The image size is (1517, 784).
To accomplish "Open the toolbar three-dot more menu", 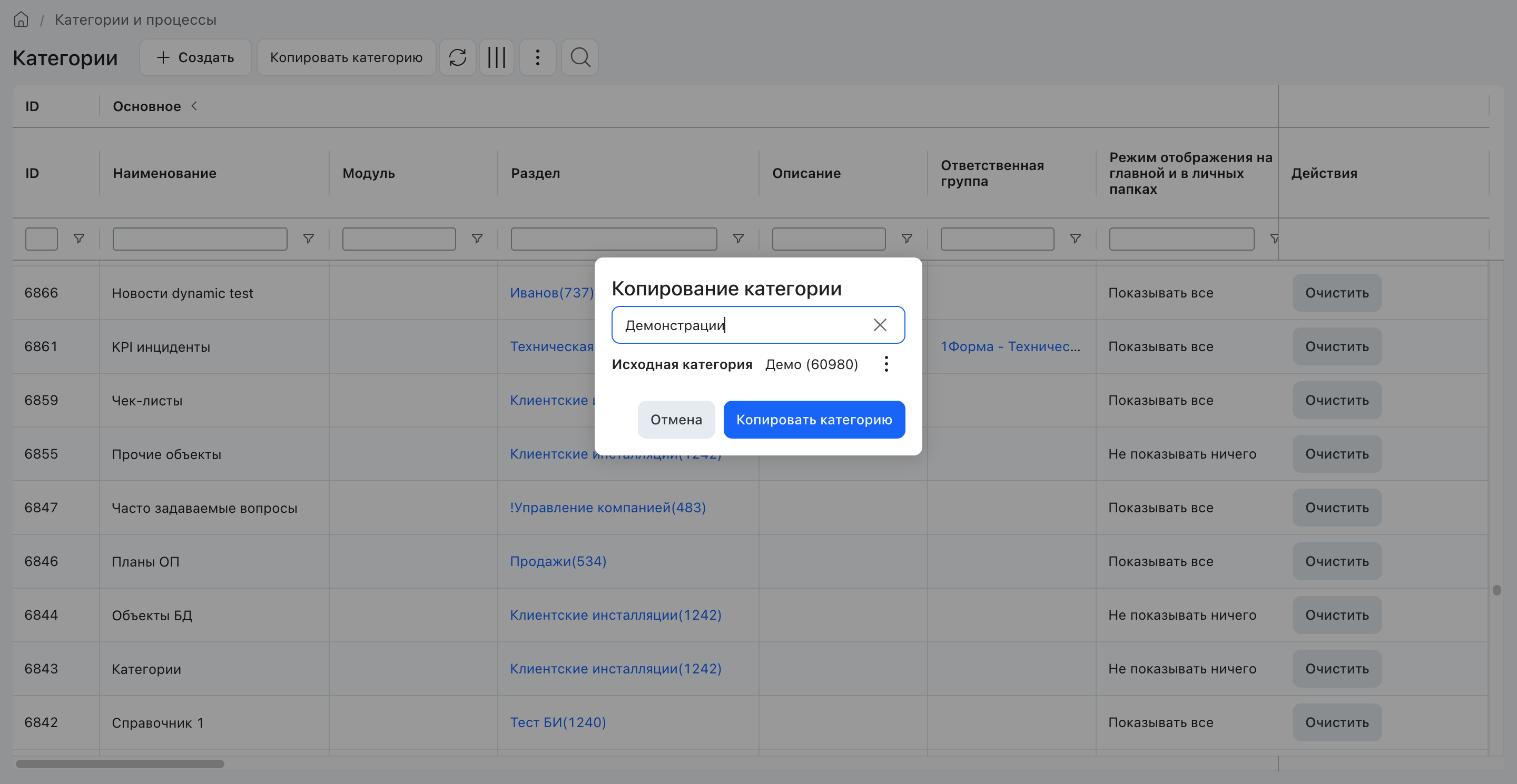I will click(537, 57).
